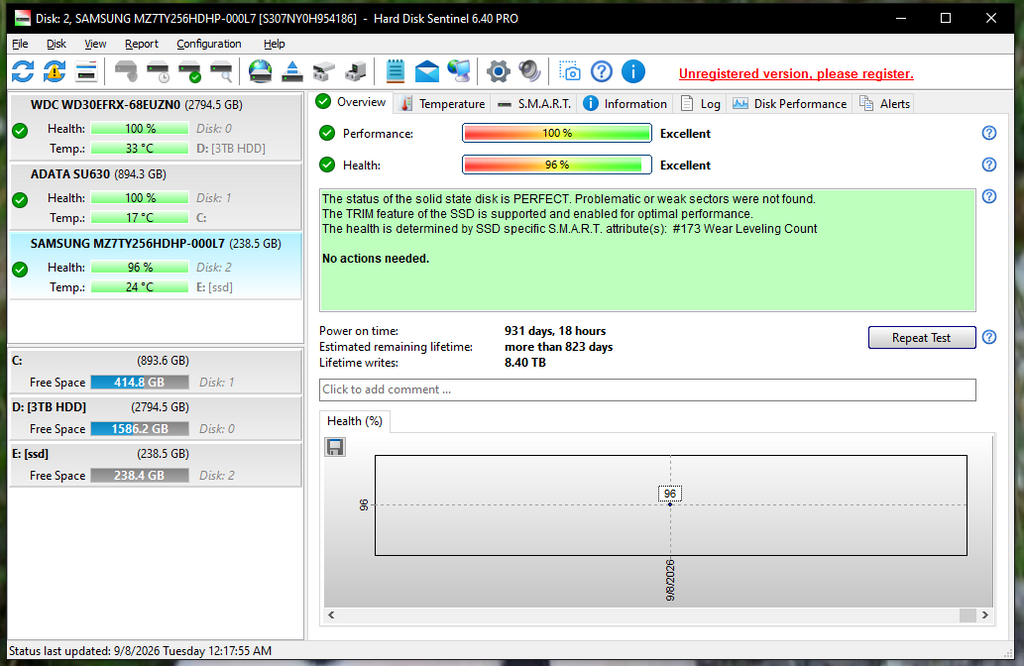
Task: Select the Health (%) graph tab
Action: coord(355,421)
